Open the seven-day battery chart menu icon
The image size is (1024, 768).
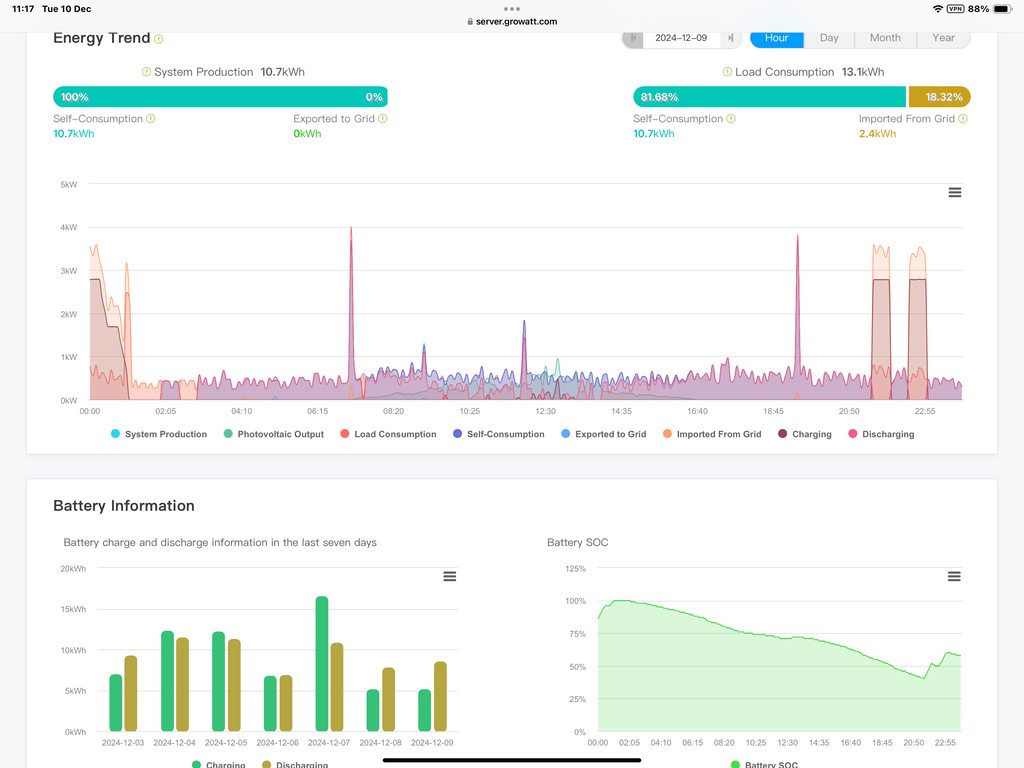click(449, 576)
